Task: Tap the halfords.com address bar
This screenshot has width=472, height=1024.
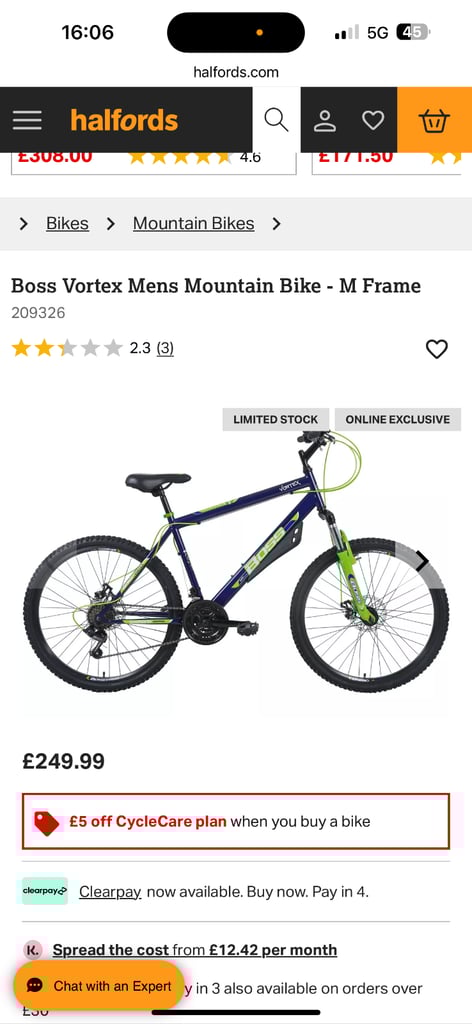Action: point(236,72)
